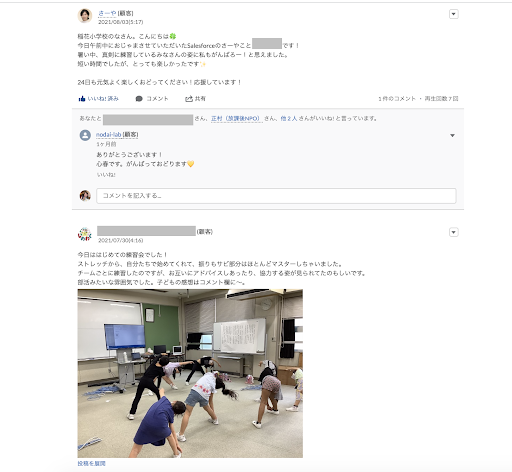This screenshot has height=472, width=512.
Task: Click your avatar beside the comment box
Action: click(85, 196)
